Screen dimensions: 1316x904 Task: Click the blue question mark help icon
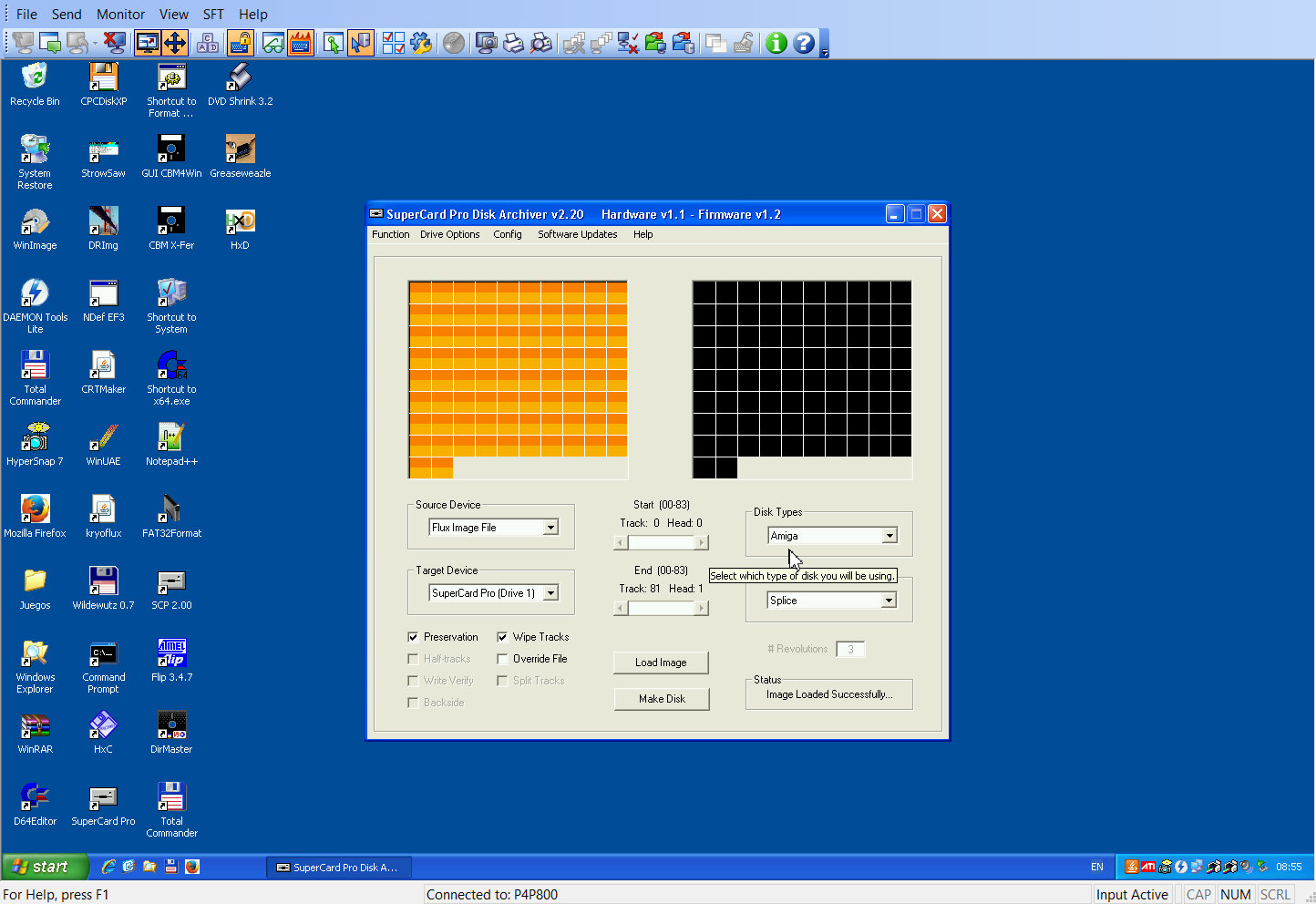tap(803, 43)
